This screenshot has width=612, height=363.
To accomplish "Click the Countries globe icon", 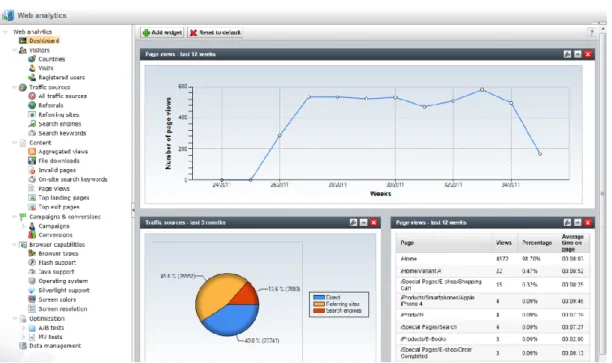I will (x=32, y=59).
